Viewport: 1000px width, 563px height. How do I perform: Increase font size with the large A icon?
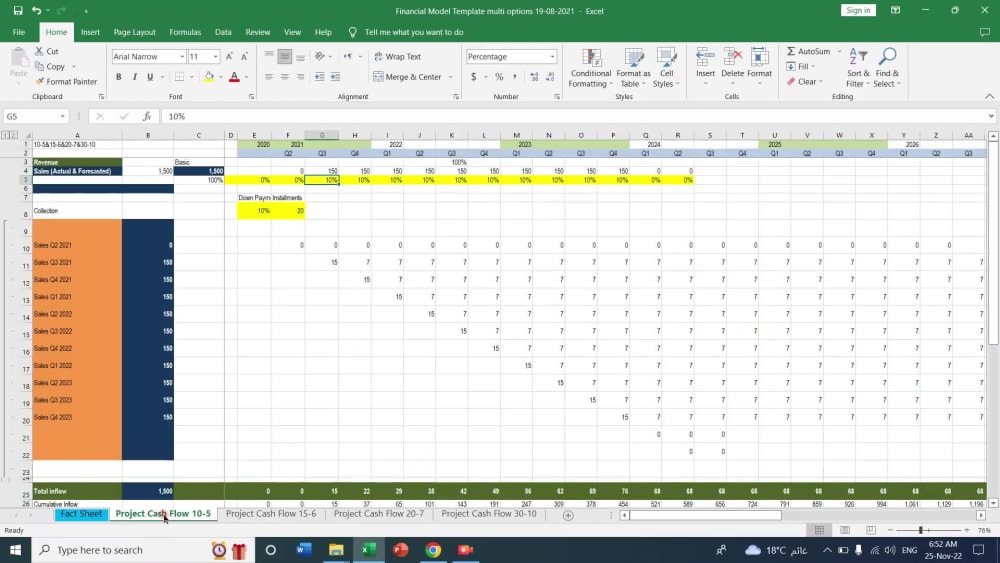pyautogui.click(x=230, y=57)
